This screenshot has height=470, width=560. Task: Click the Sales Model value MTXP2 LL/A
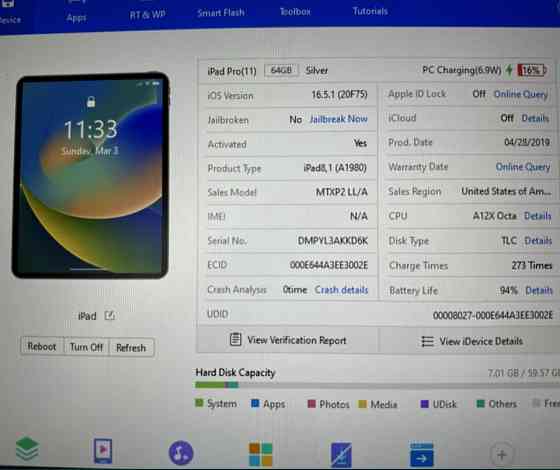tap(342, 192)
